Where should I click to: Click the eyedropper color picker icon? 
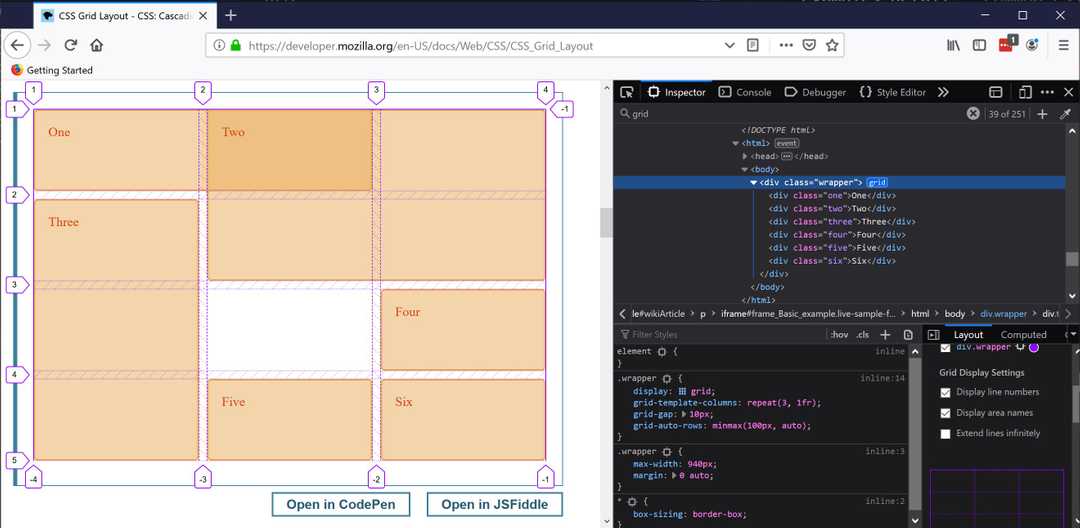[x=1065, y=114]
